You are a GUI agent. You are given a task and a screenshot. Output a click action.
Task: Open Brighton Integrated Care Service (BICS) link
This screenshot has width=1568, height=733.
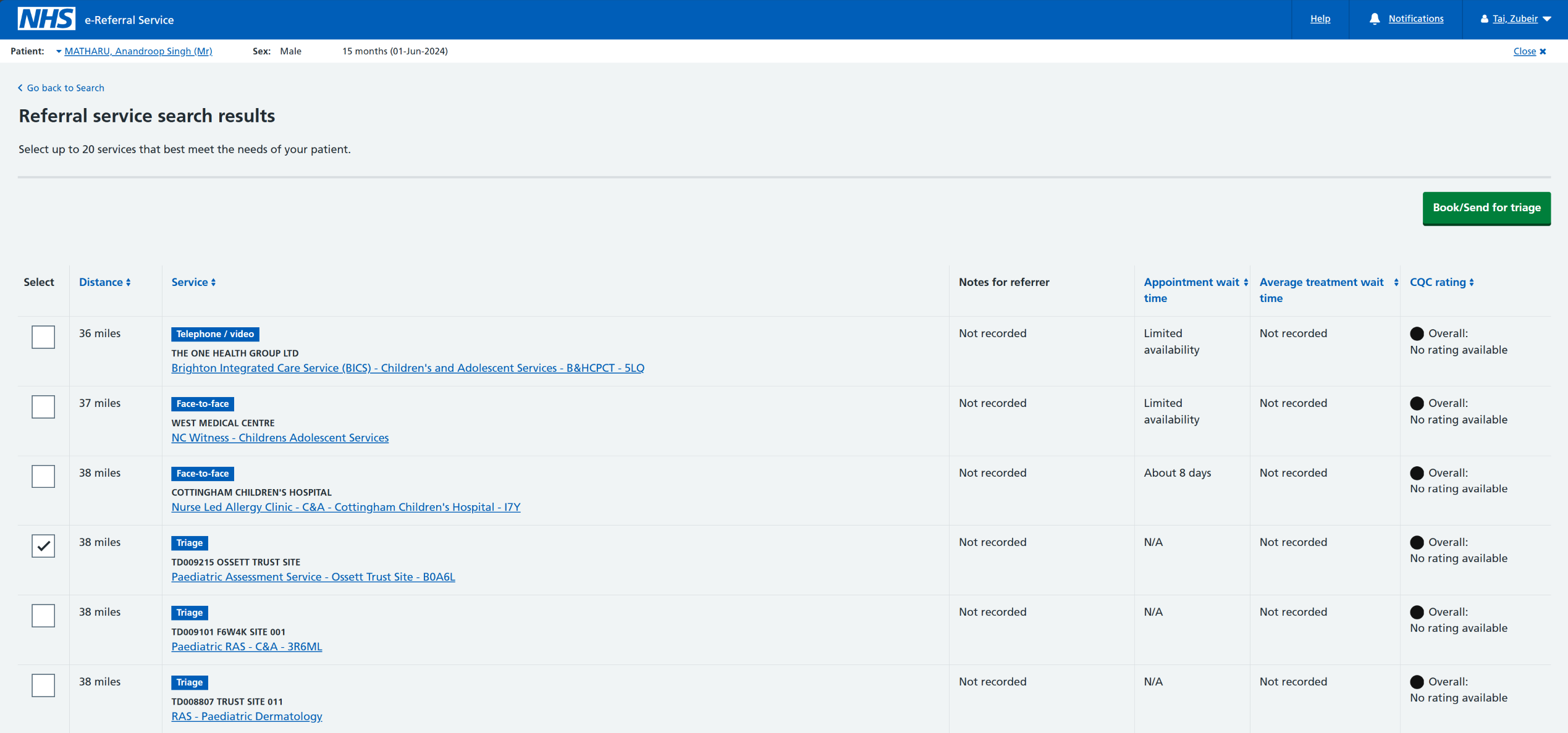(408, 368)
